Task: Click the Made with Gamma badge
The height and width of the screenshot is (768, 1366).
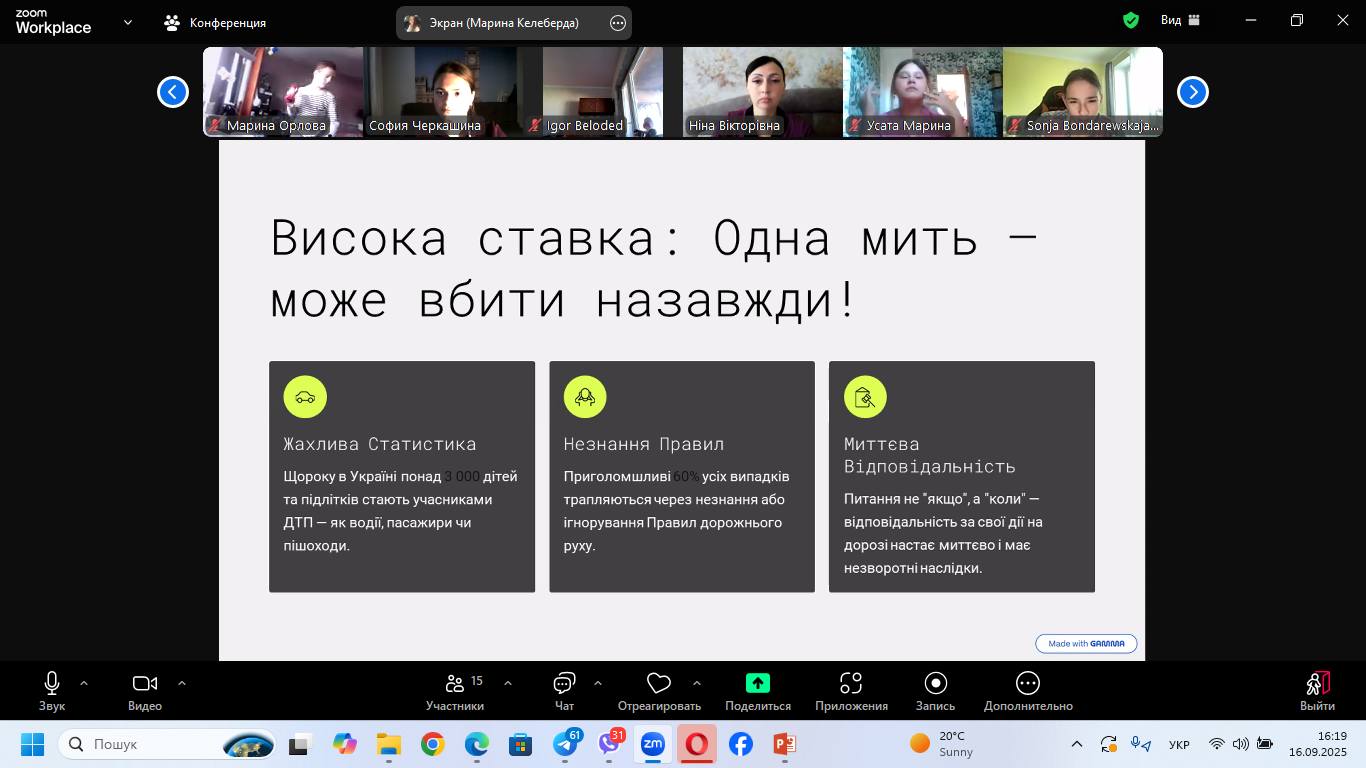Action: 1086,644
